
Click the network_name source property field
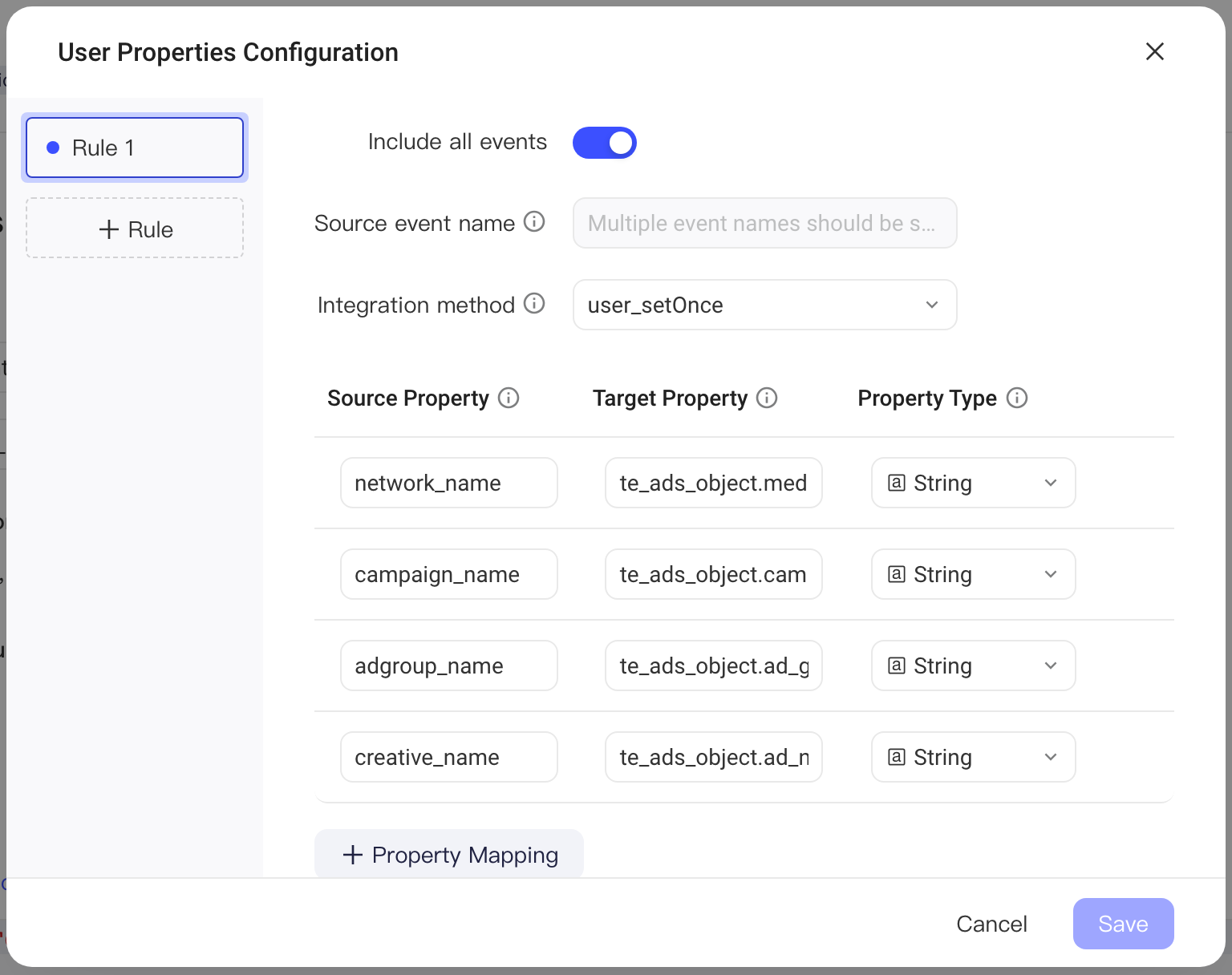[x=449, y=483]
